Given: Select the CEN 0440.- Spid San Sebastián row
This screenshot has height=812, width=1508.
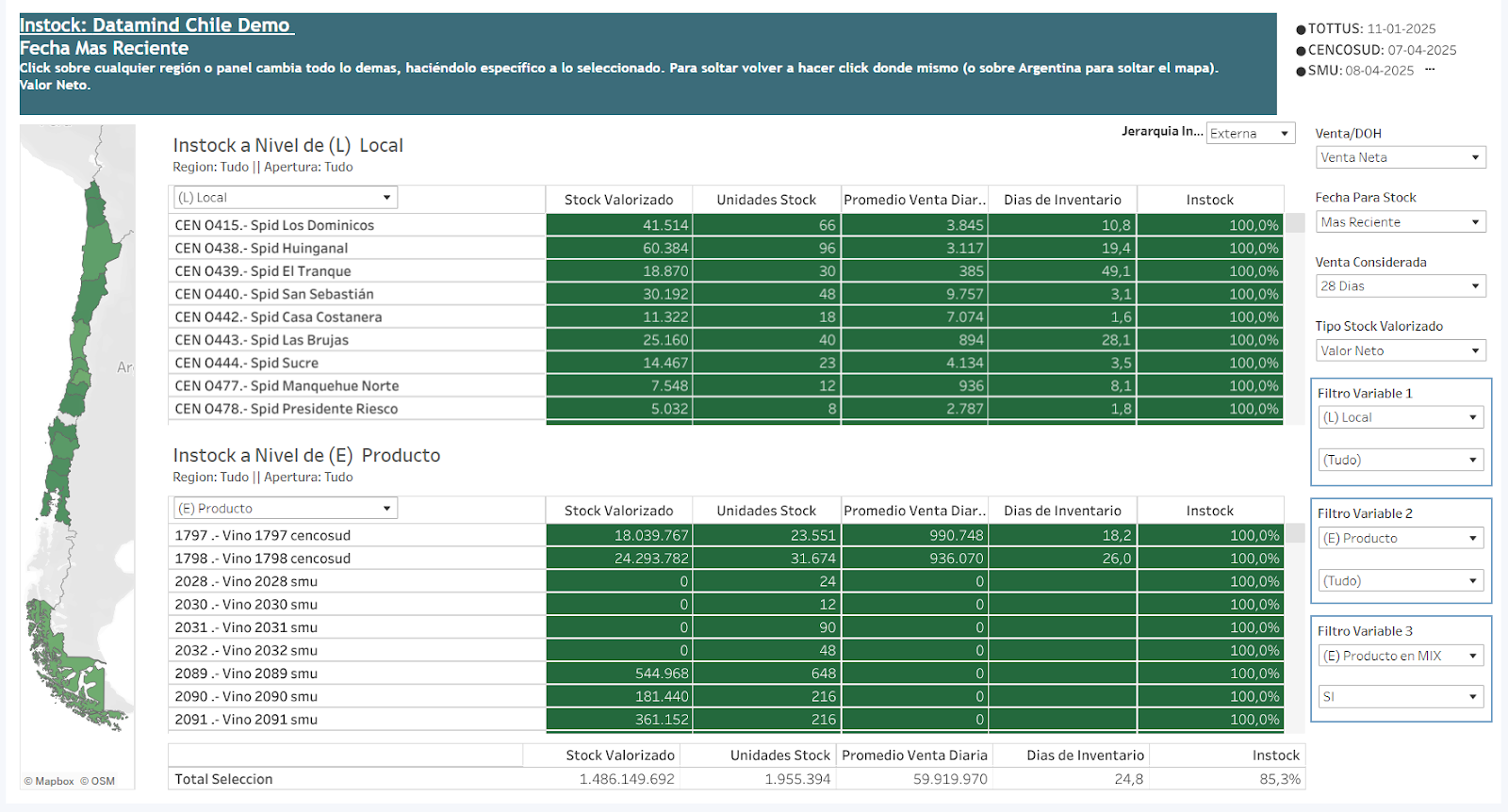Looking at the screenshot, I should click(x=274, y=295).
